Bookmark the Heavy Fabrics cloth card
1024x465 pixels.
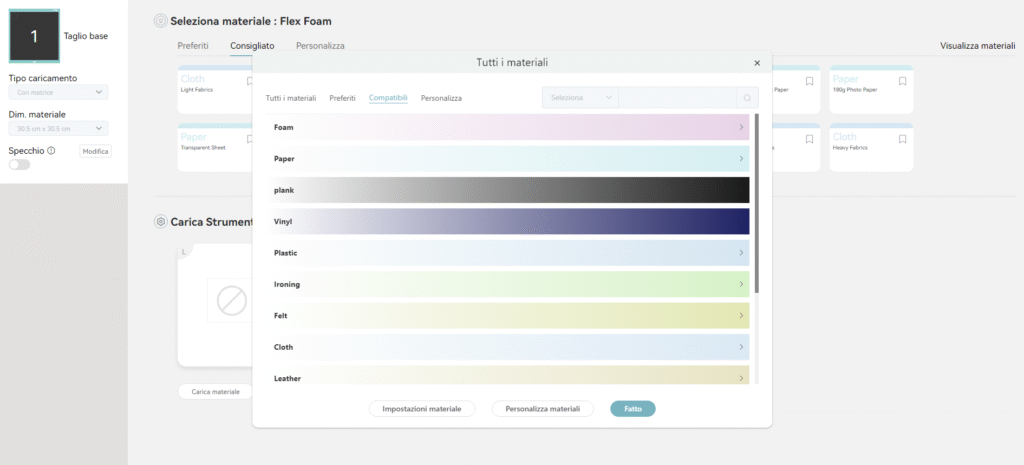pos(902,139)
